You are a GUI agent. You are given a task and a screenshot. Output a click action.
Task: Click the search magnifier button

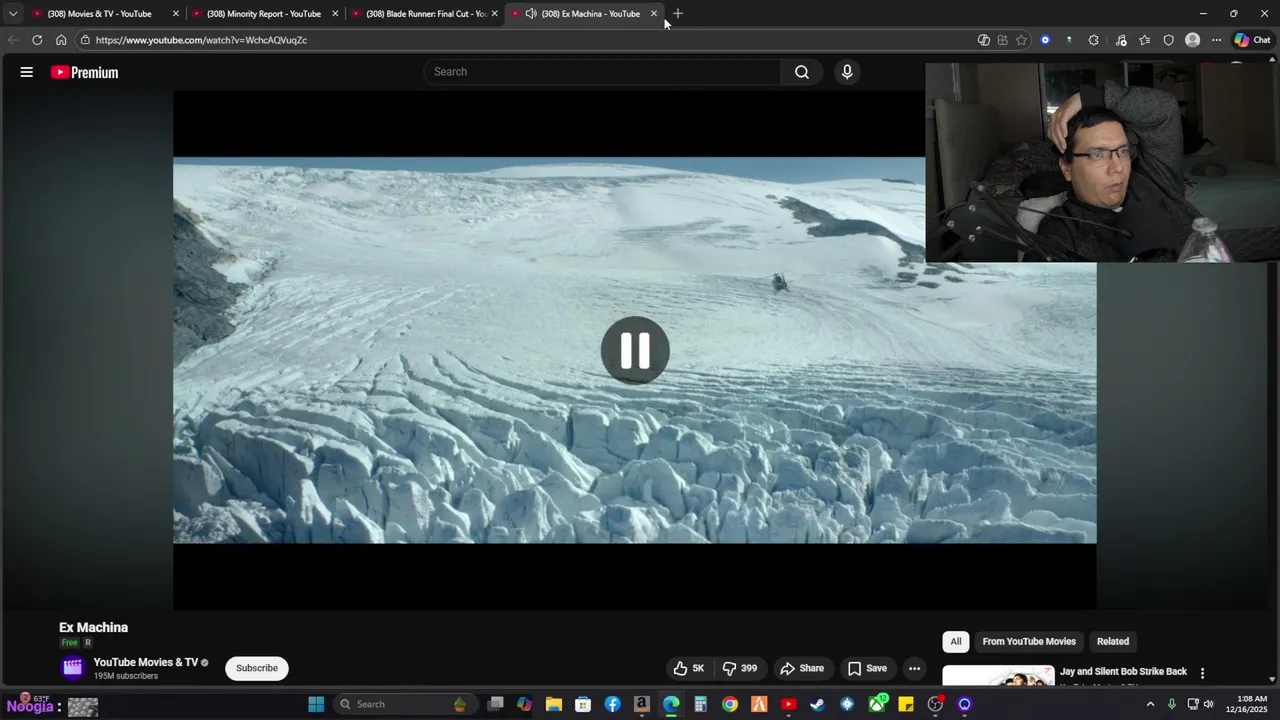[x=802, y=72]
